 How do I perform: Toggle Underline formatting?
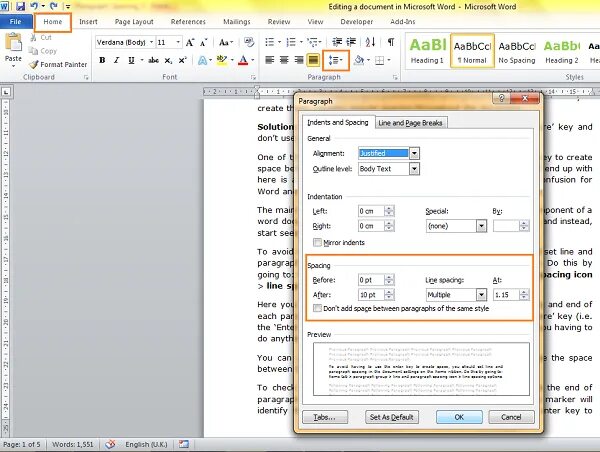pos(131,60)
